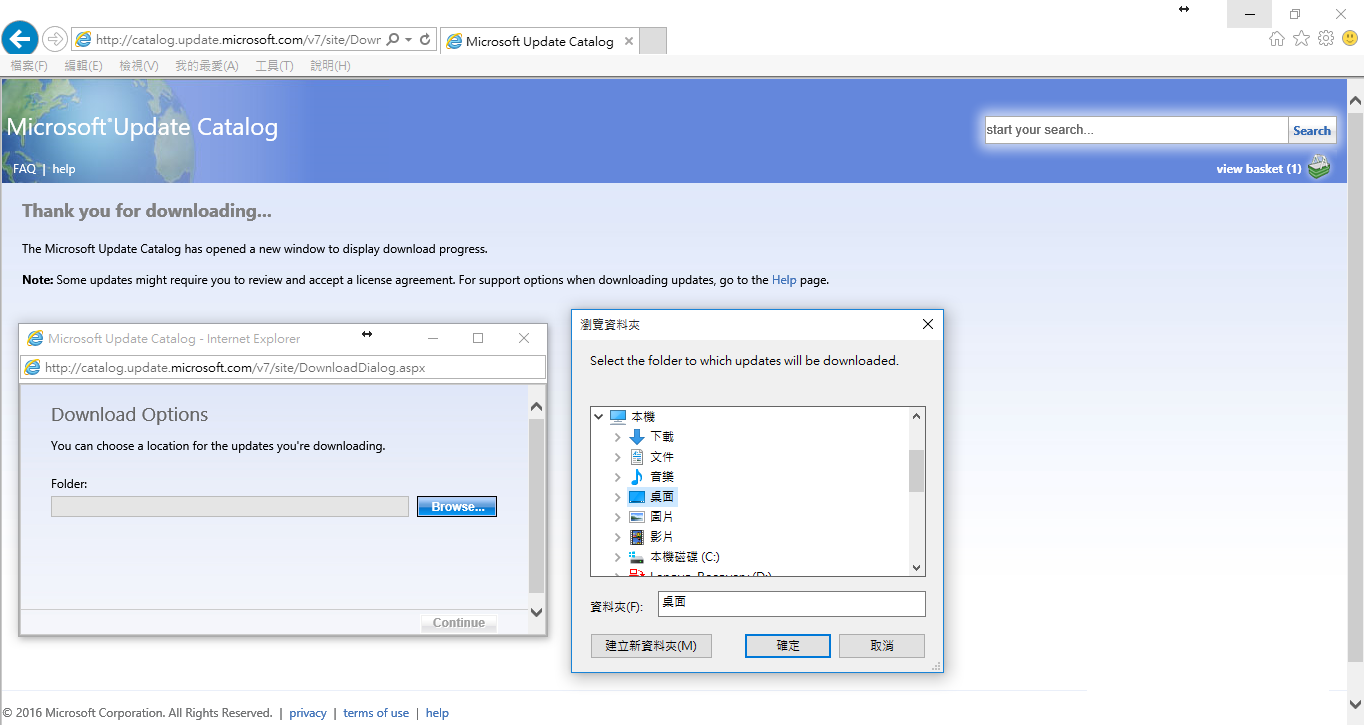Collapse the 本機 tree node
The width and height of the screenshot is (1364, 725).
(598, 416)
